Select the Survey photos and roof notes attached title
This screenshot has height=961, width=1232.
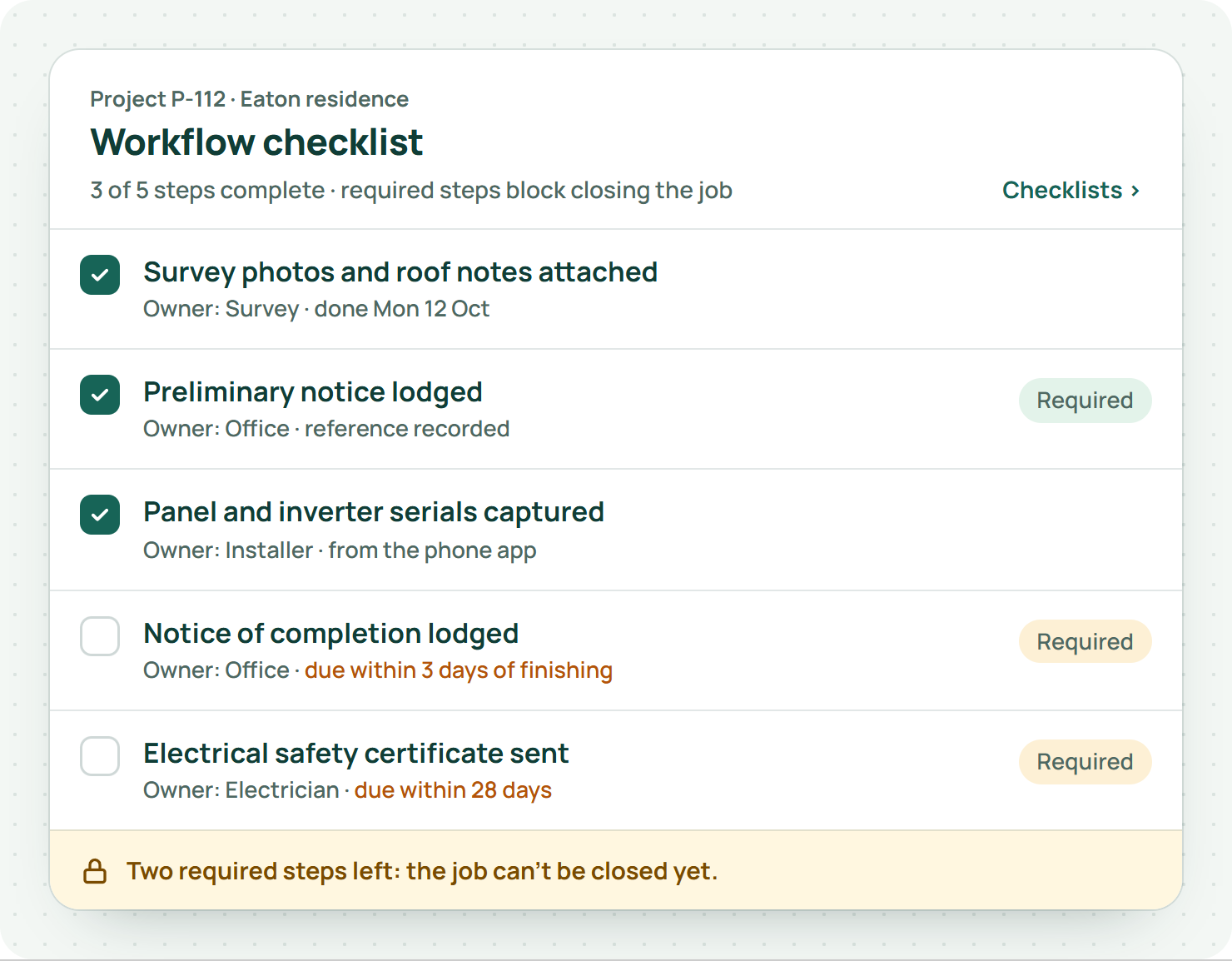pyautogui.click(x=400, y=272)
